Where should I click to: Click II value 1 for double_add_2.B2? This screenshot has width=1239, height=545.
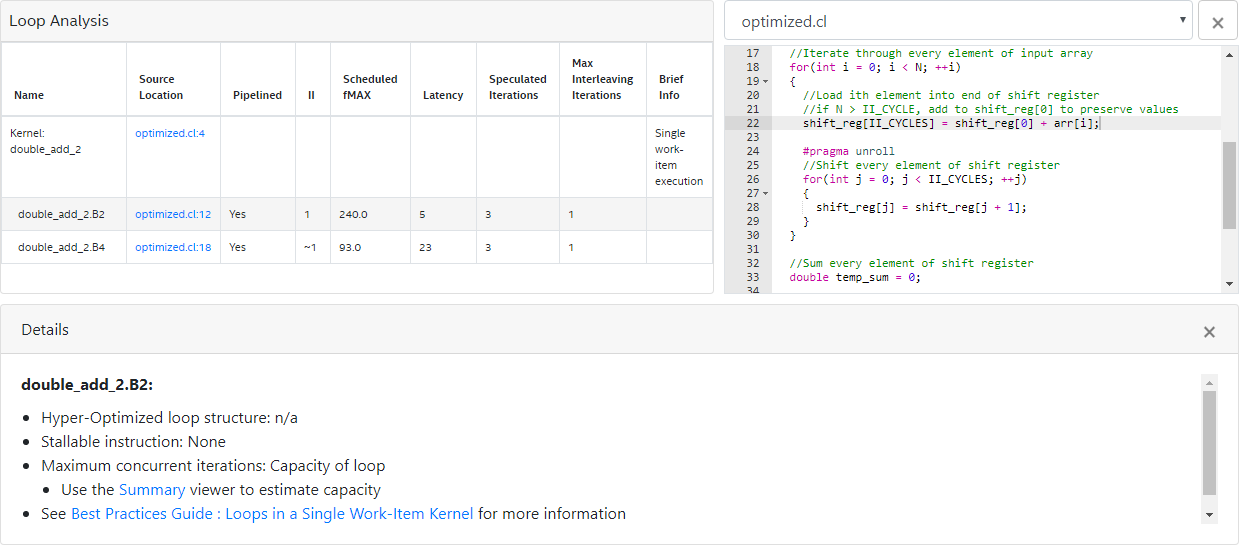click(308, 214)
